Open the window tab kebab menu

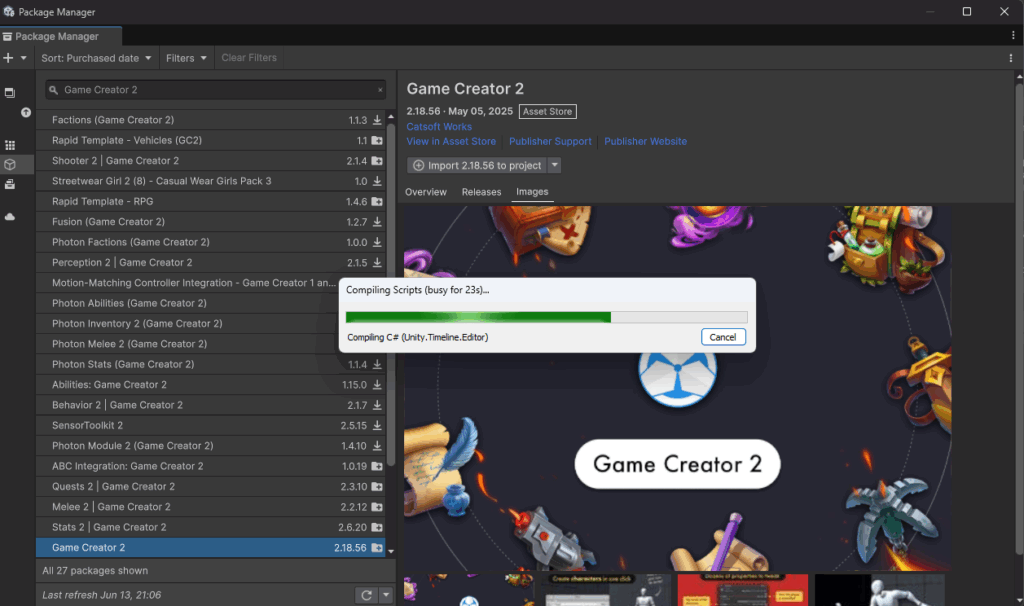(1013, 35)
